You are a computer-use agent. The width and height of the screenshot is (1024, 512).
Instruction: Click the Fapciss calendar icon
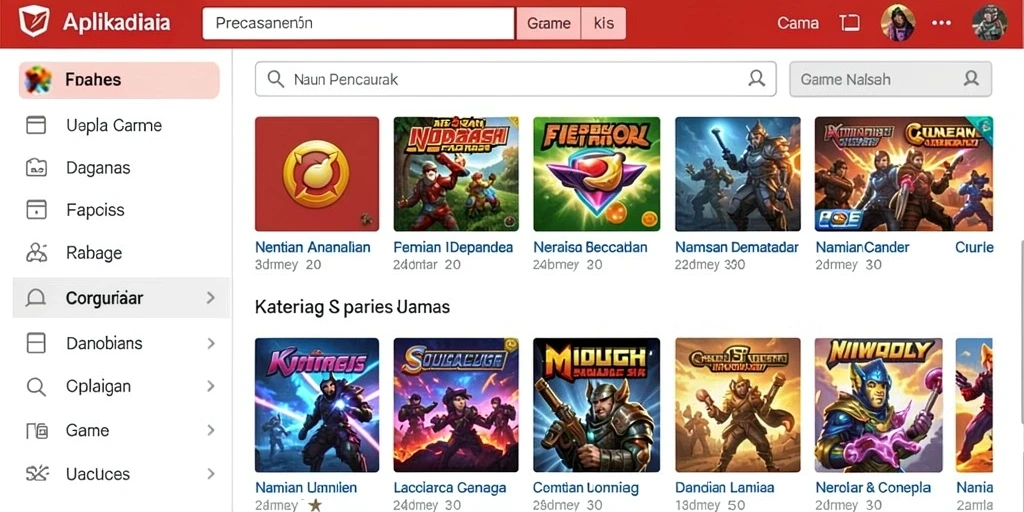click(36, 210)
